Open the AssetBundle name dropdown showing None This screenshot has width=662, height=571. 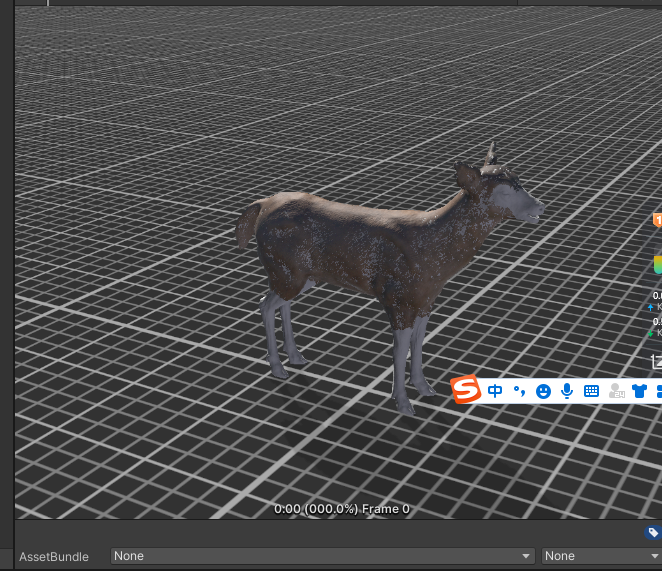(323, 556)
